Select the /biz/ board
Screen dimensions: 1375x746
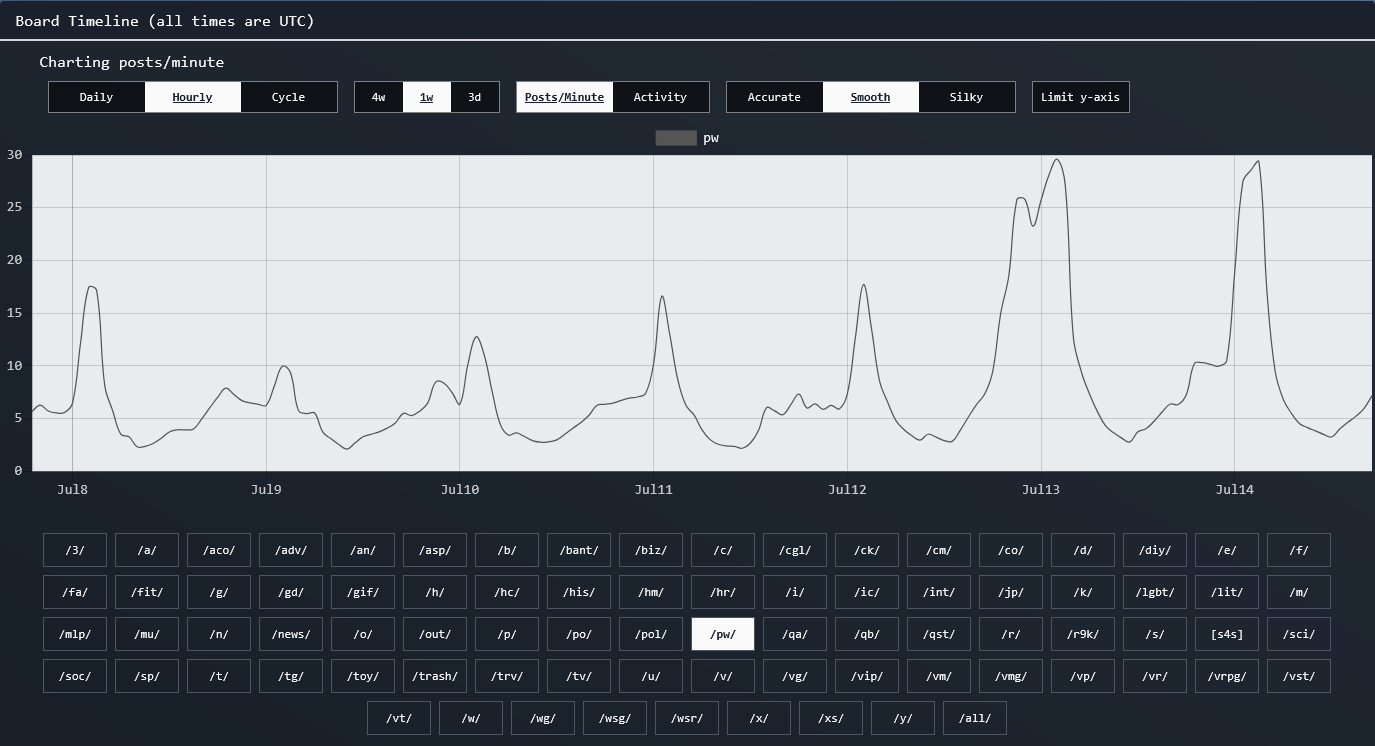[651, 550]
